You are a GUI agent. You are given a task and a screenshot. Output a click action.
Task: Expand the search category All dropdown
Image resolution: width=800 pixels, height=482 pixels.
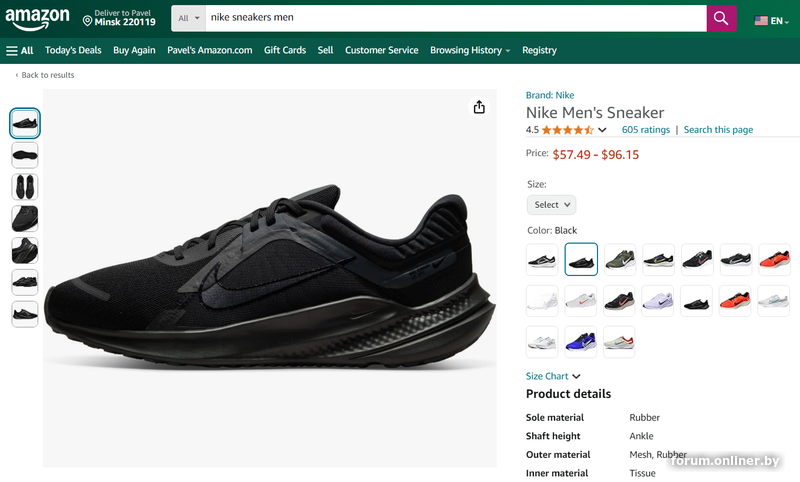[x=188, y=18]
